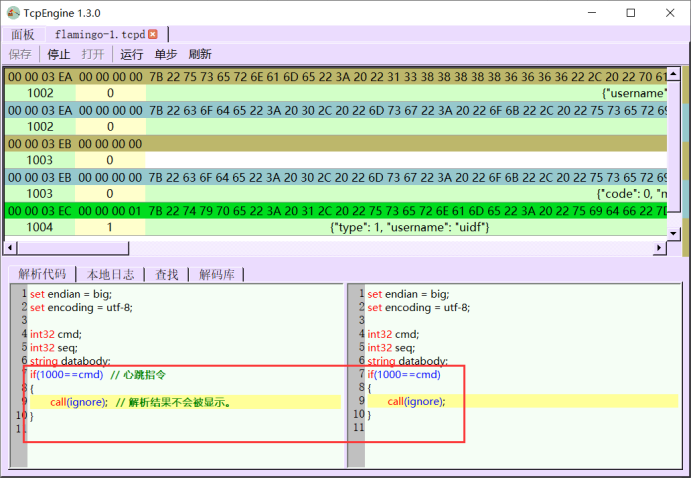Click 'set encoding = utf-8;' in right editor

419,308
